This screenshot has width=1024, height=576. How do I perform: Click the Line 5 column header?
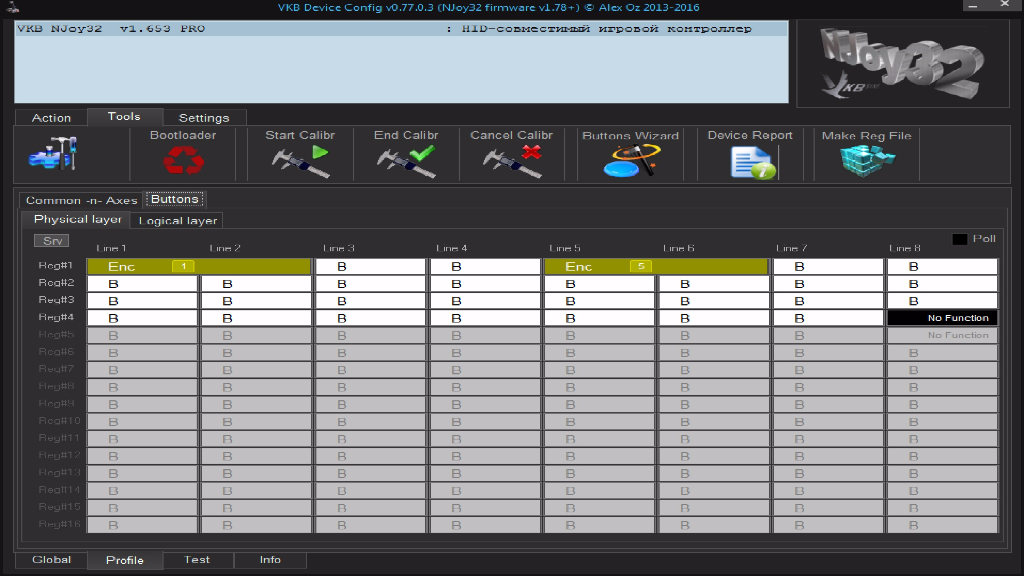pos(565,248)
